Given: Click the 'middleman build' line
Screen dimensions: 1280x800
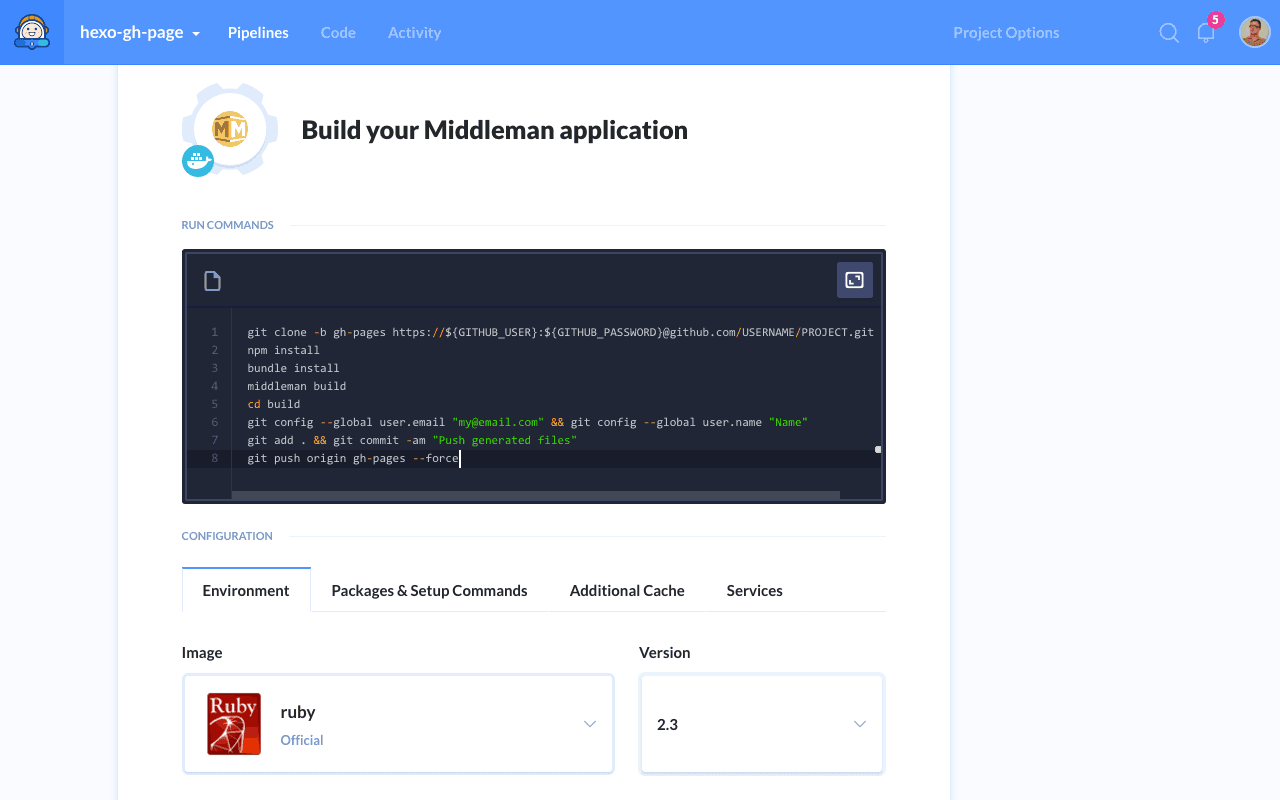Looking at the screenshot, I should click(296, 386).
